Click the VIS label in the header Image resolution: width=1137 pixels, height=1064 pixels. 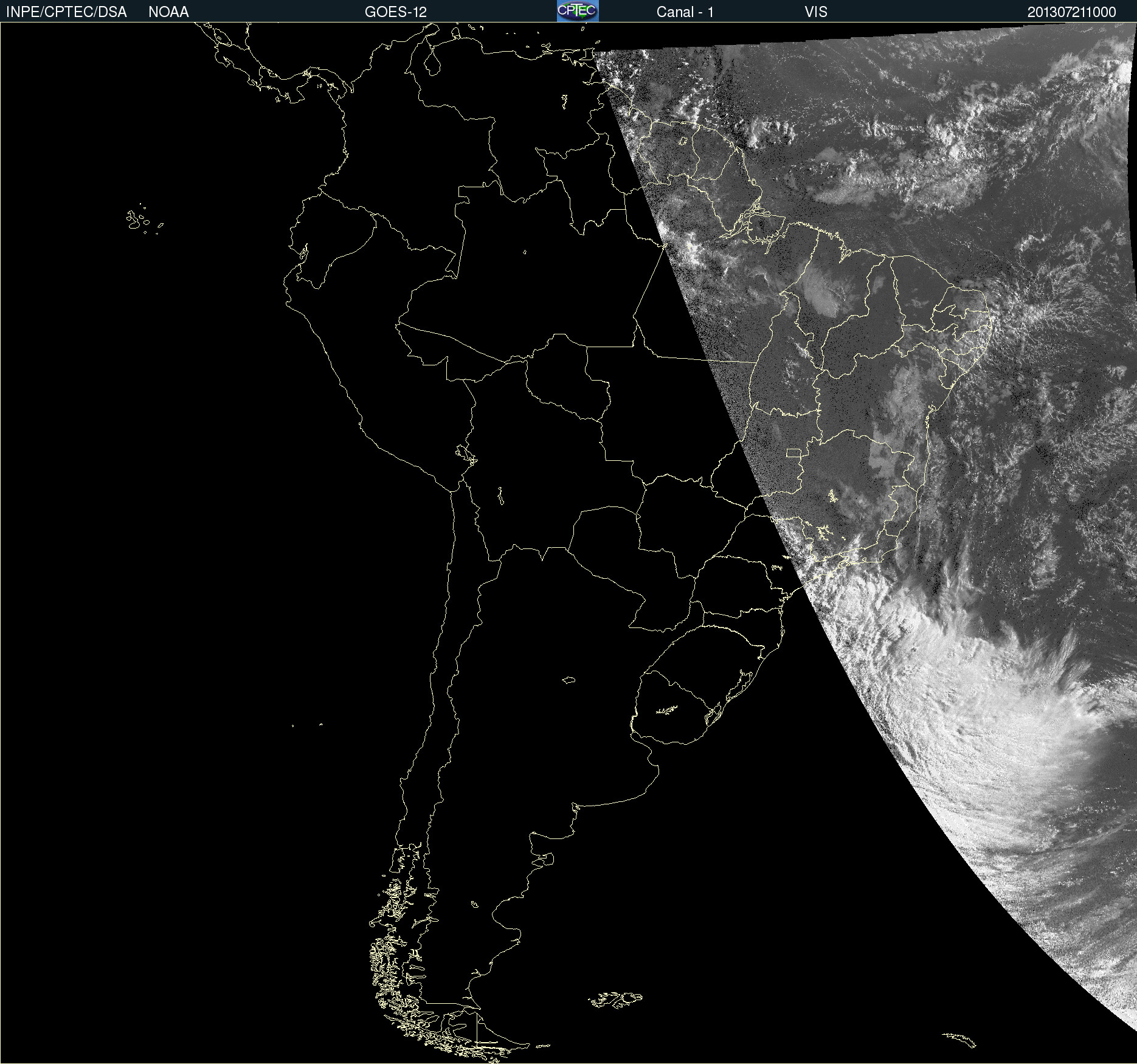tap(816, 12)
